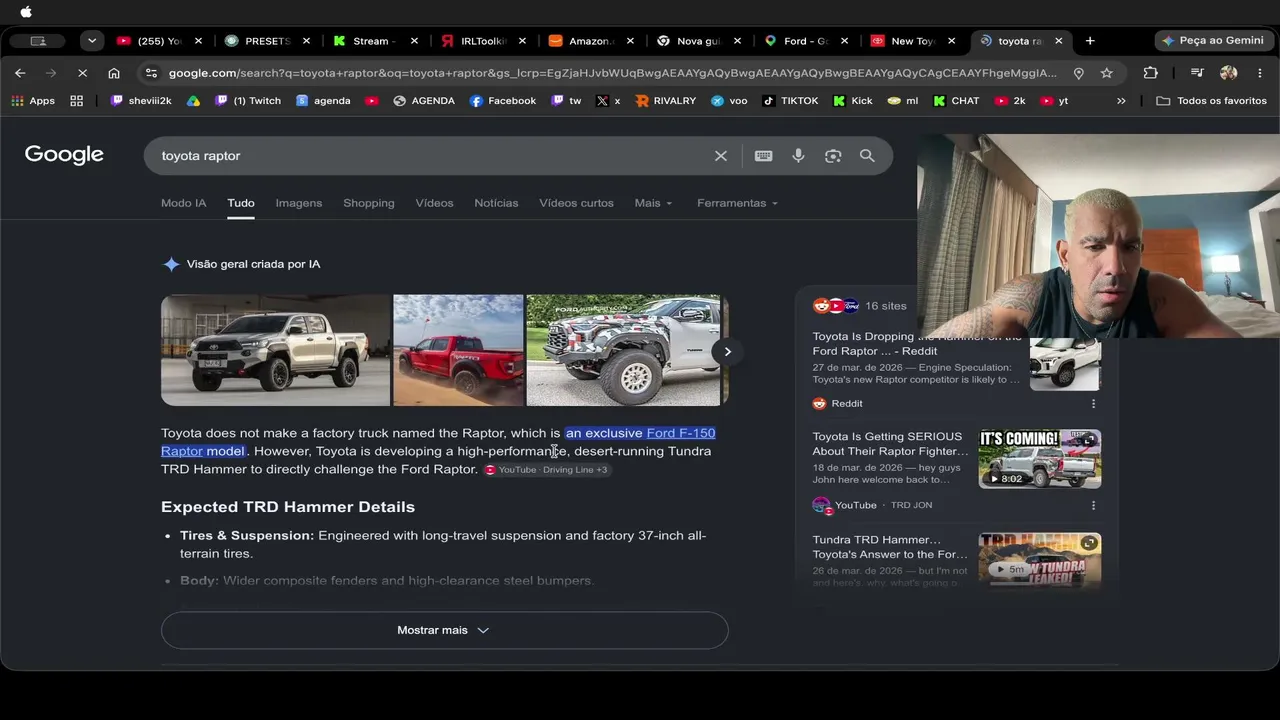
Task: Go back with the browser back arrow
Action: 20,73
